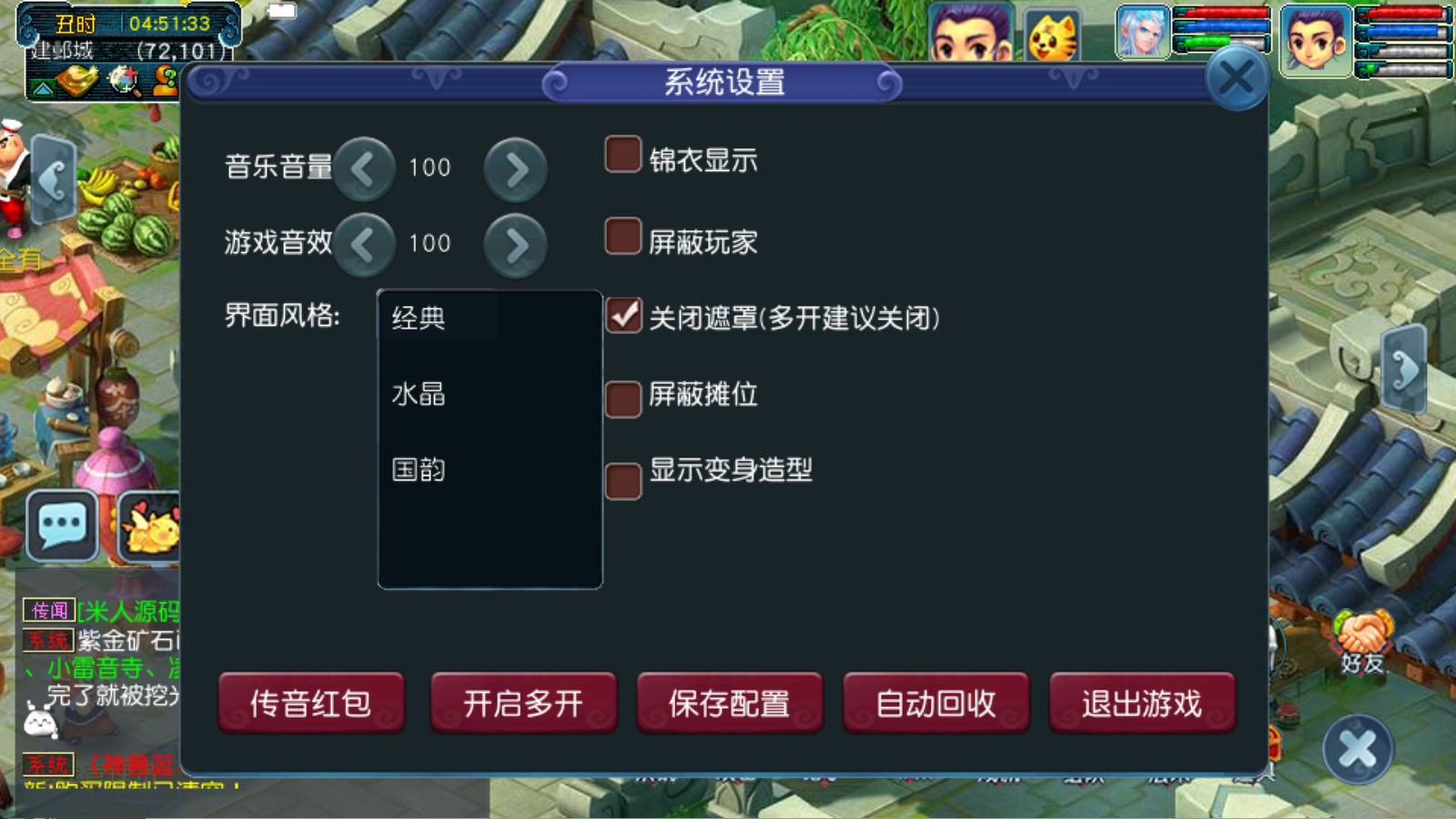The width and height of the screenshot is (1456, 819).
Task: Increase 音乐音量 with the right arrow
Action: pos(515,169)
